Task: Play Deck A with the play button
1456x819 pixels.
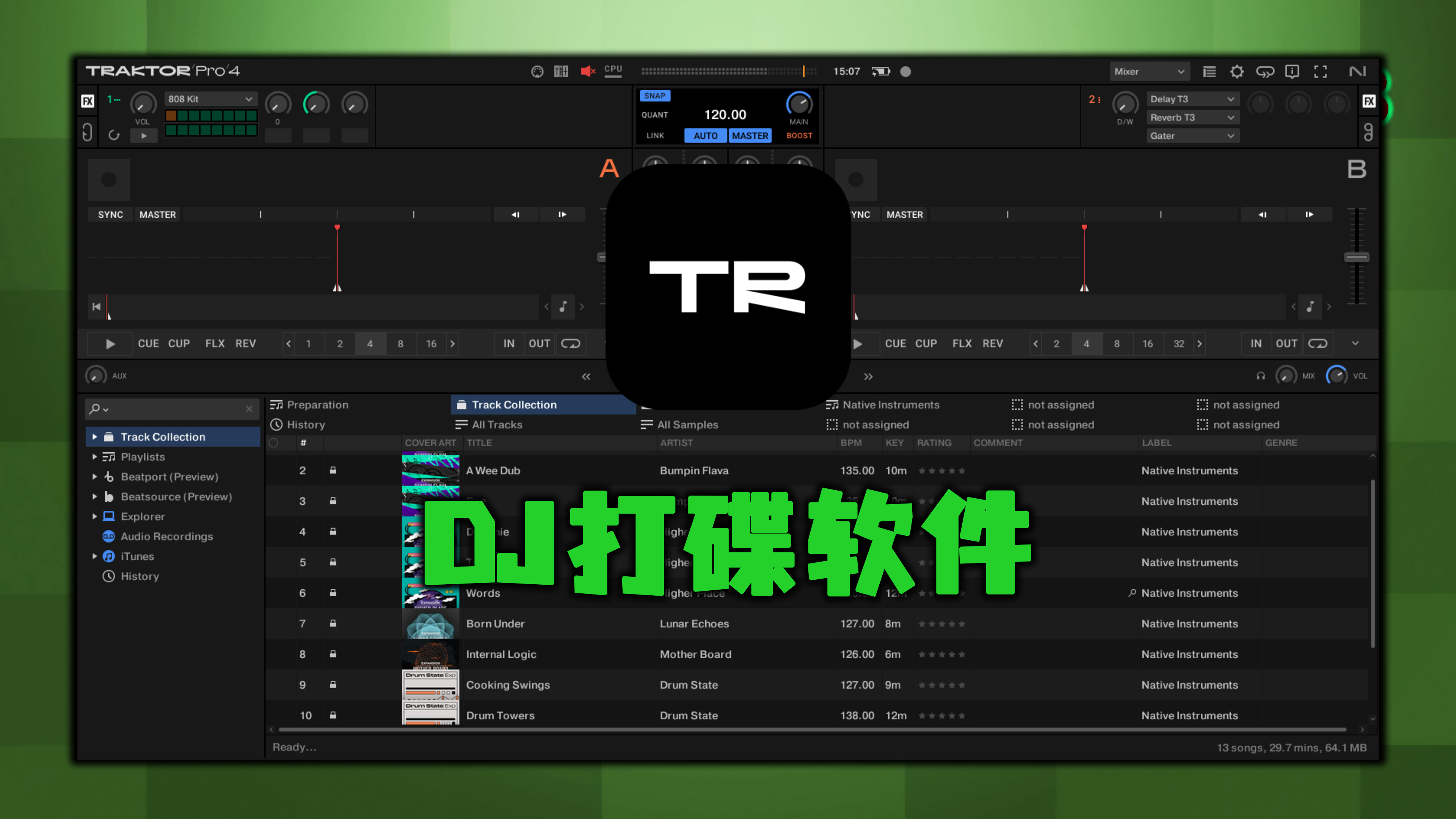Action: point(110,344)
